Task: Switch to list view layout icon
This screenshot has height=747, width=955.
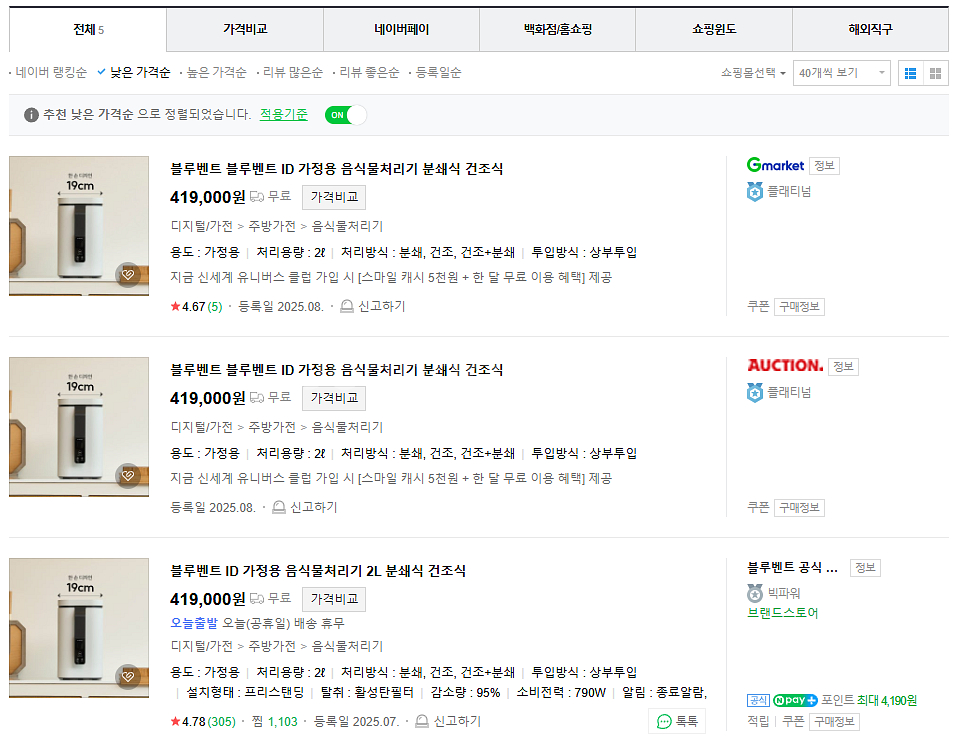Action: point(910,73)
